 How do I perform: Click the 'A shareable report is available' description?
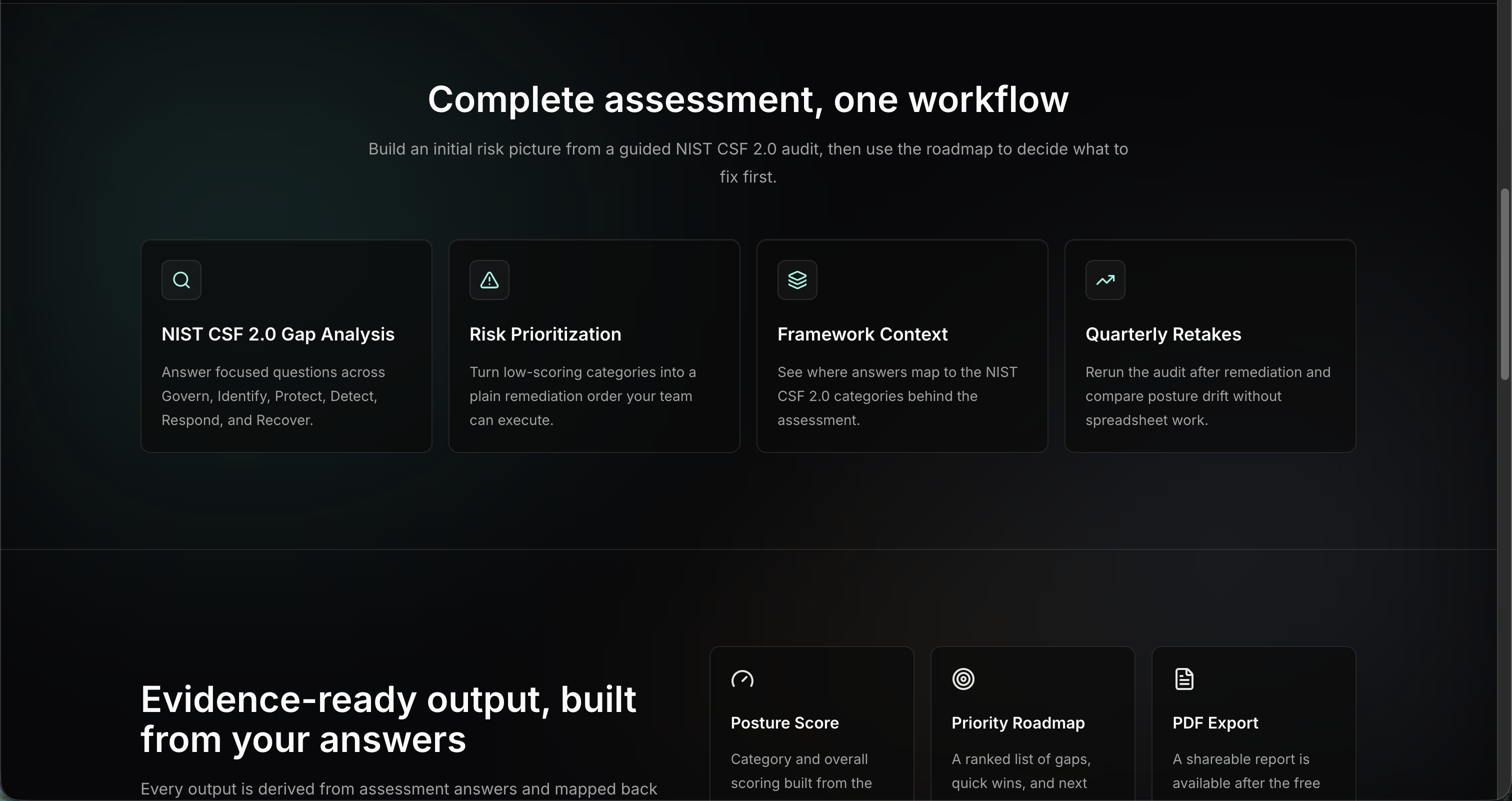click(x=1246, y=771)
